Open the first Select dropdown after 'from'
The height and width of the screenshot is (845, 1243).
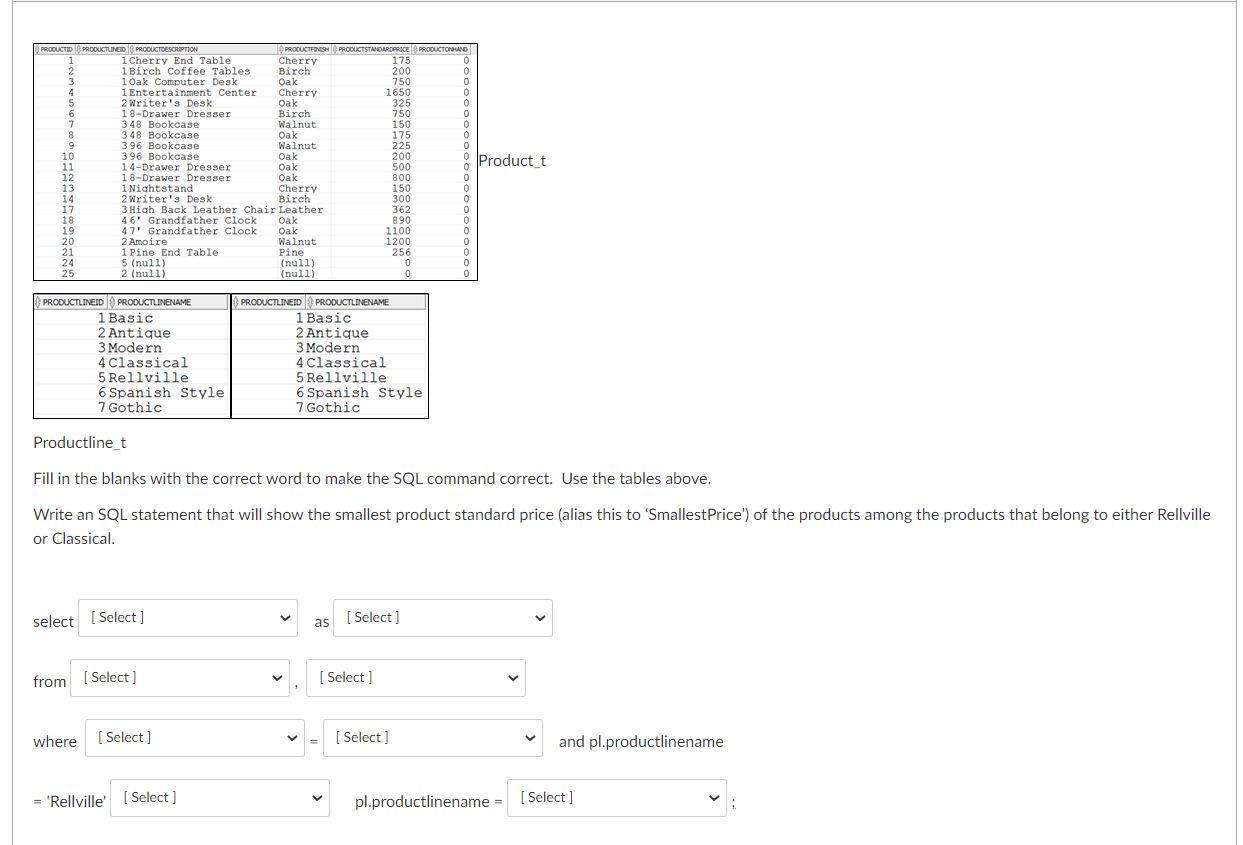click(x=179, y=678)
